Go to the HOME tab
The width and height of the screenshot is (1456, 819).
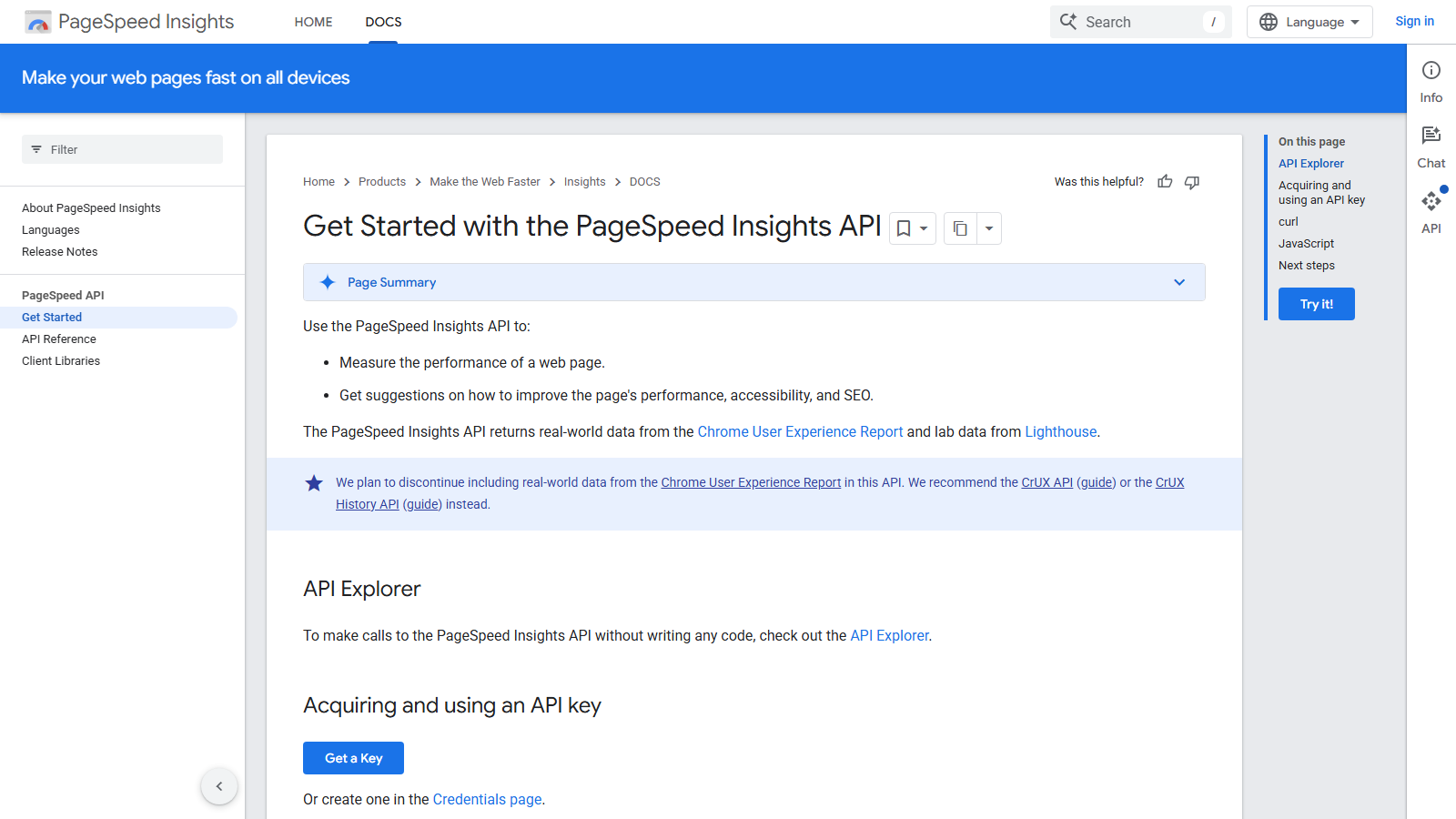tap(313, 22)
